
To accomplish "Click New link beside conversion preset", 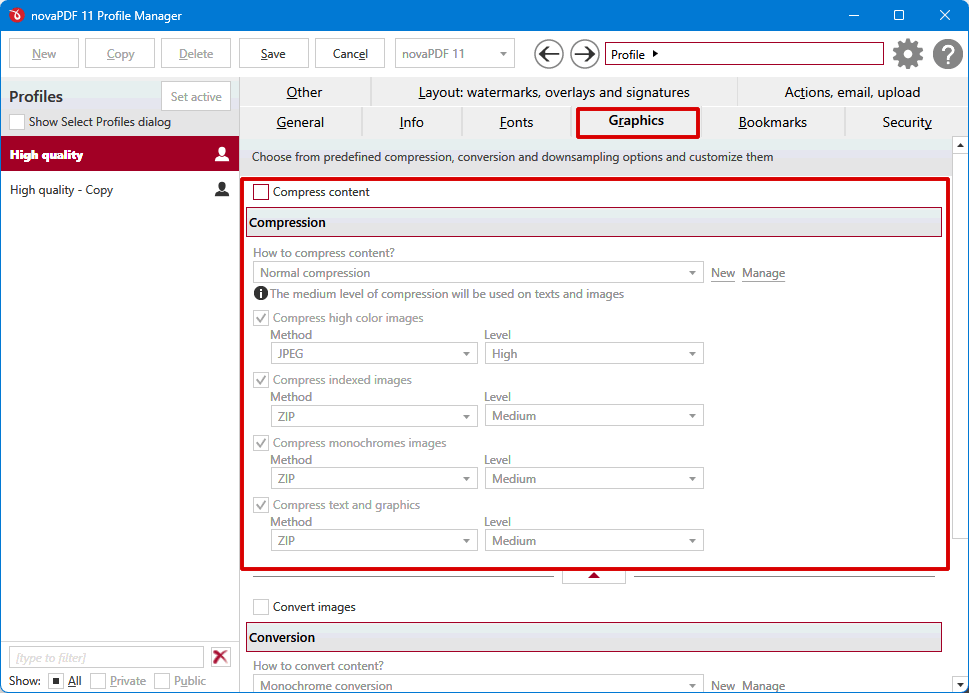I will coord(722,685).
